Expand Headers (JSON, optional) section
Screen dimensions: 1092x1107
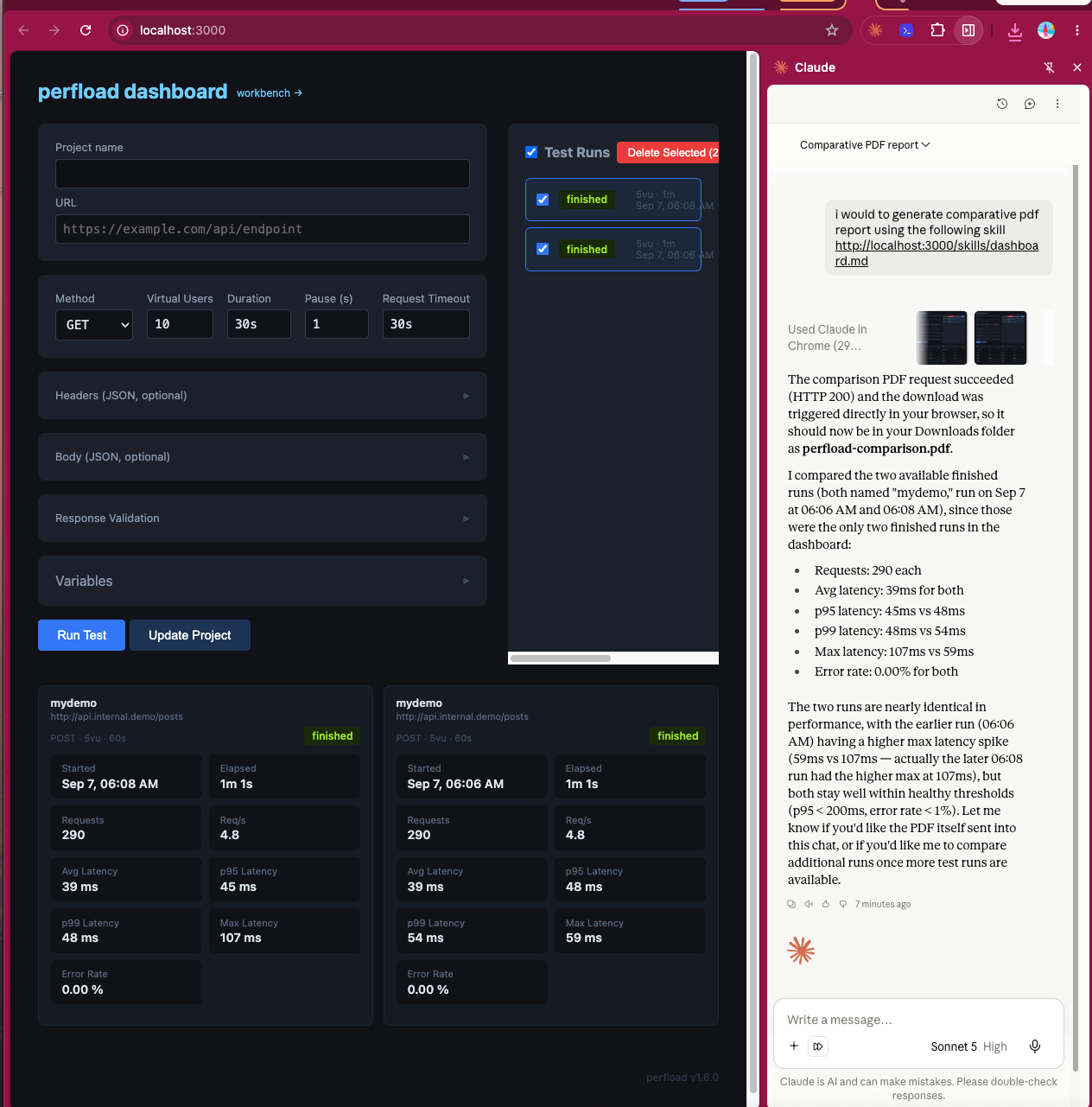(x=263, y=396)
